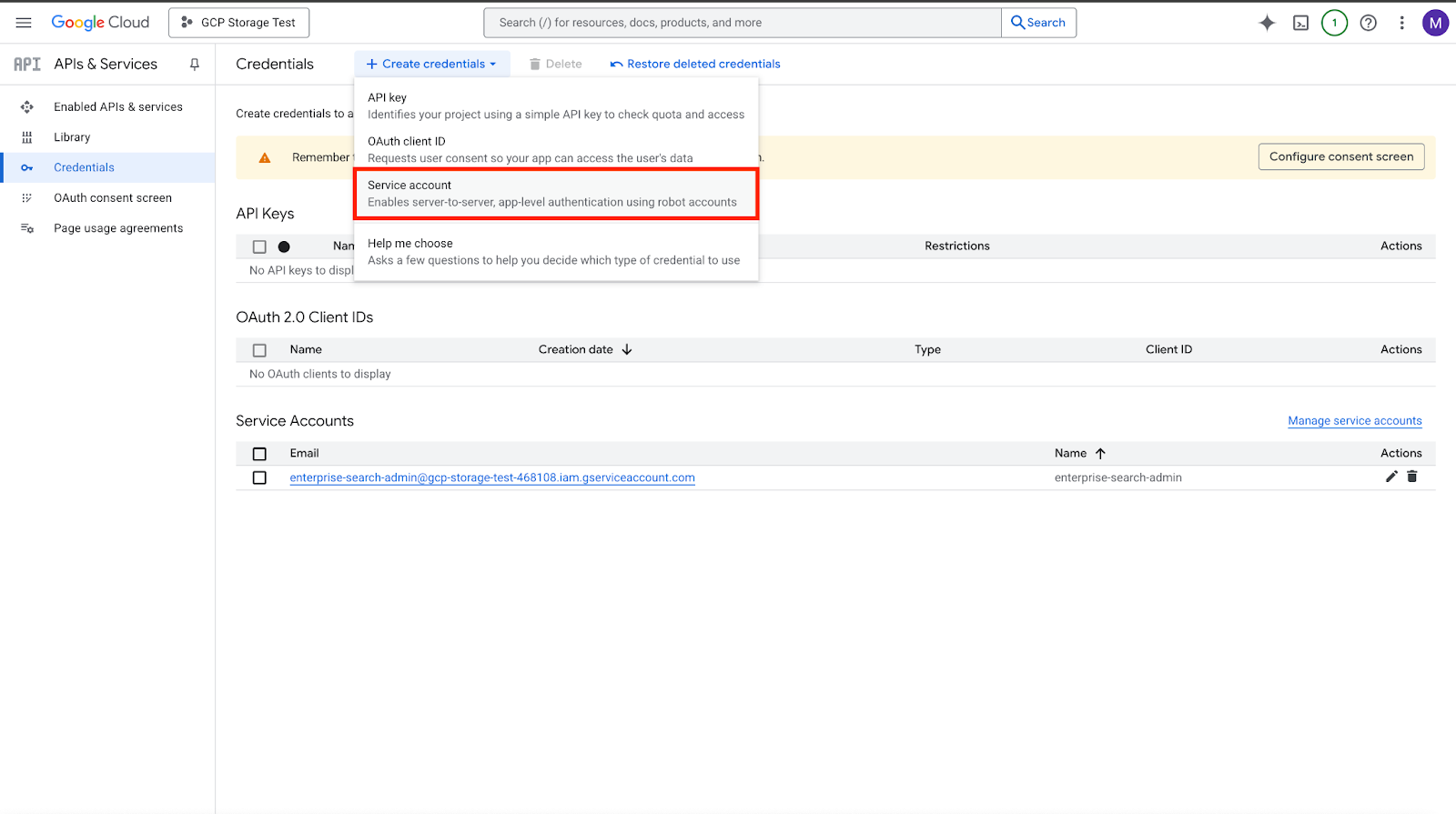
Task: Delete the enterprise-search-admin service account
Action: [x=1411, y=477]
